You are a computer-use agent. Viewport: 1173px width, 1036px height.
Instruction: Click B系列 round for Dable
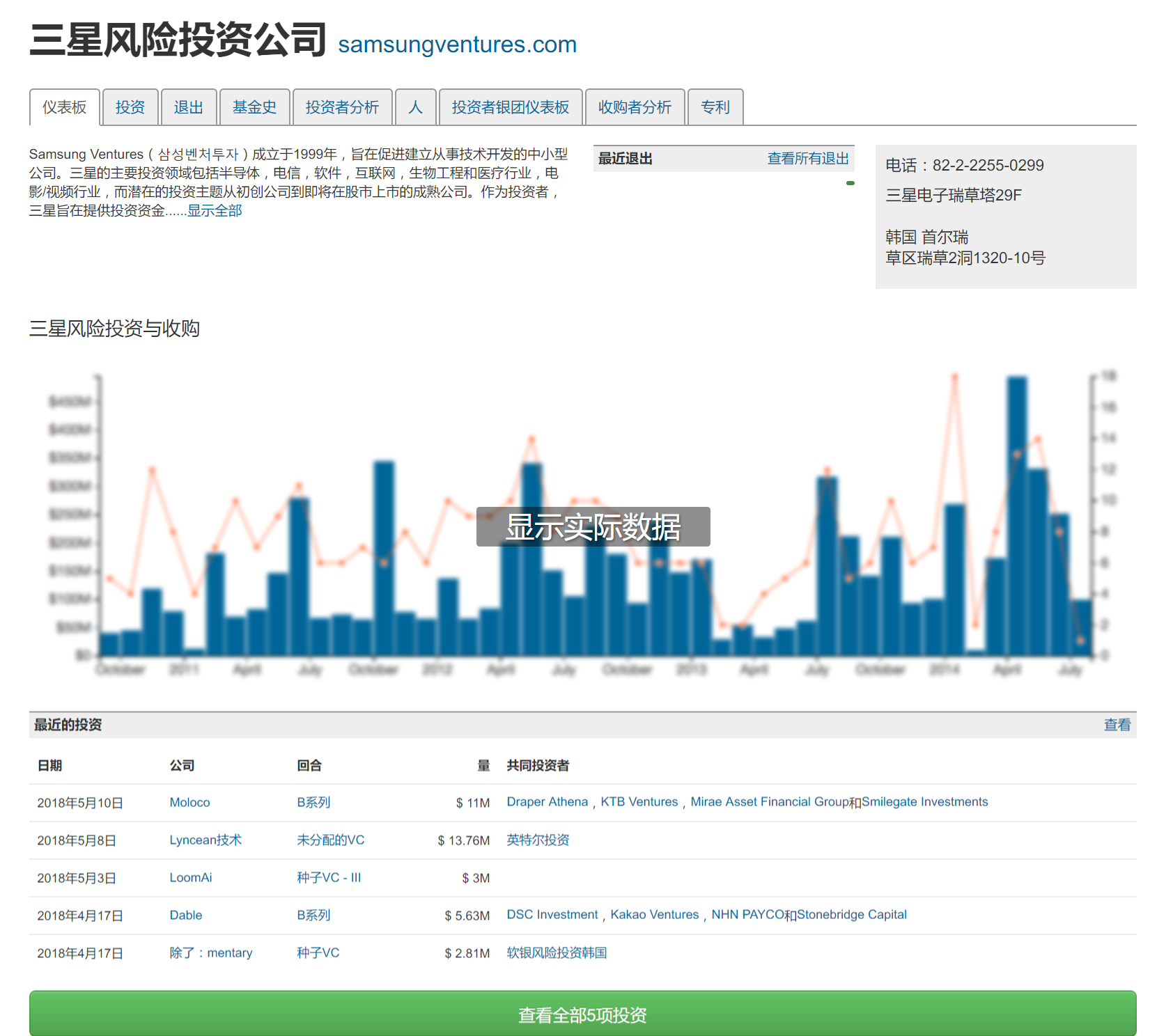coord(313,916)
